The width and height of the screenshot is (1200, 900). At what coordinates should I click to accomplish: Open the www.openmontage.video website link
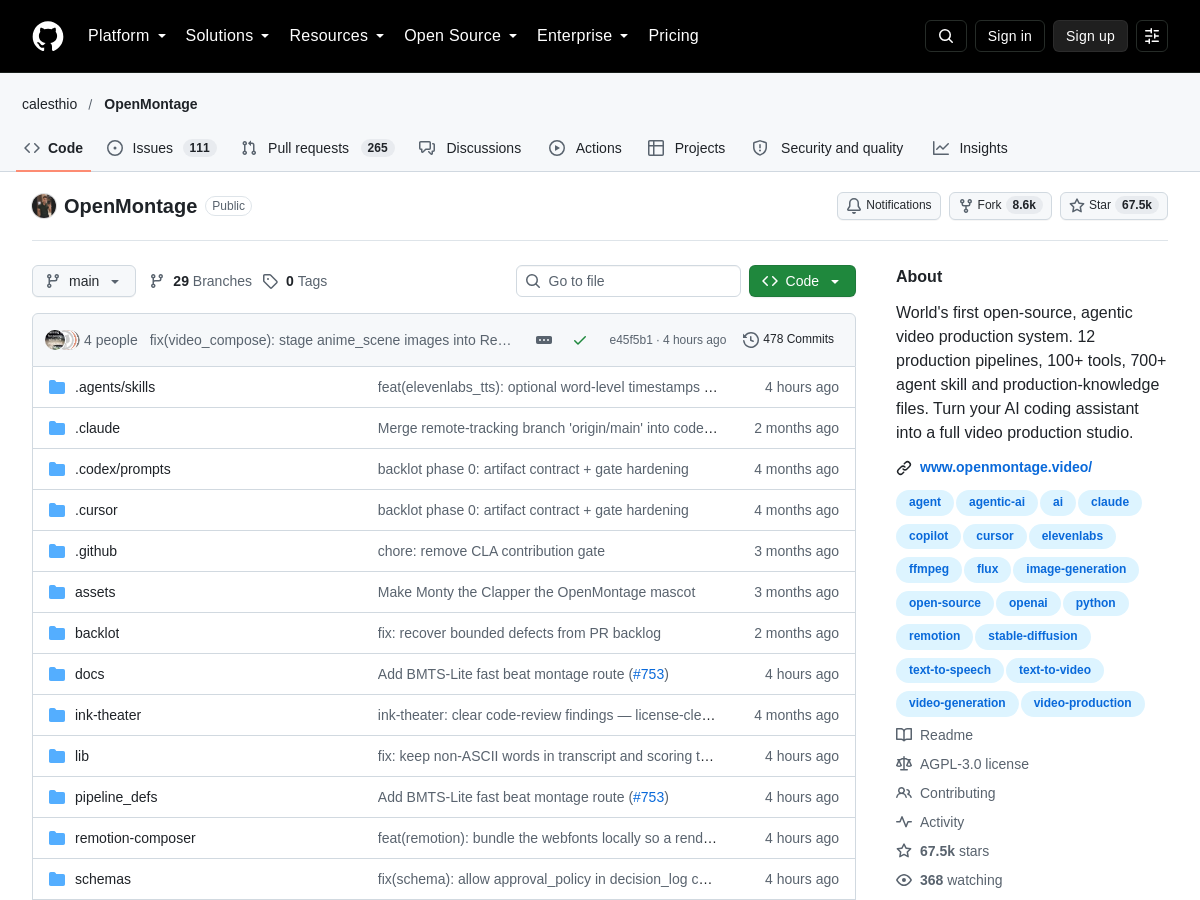(1006, 467)
